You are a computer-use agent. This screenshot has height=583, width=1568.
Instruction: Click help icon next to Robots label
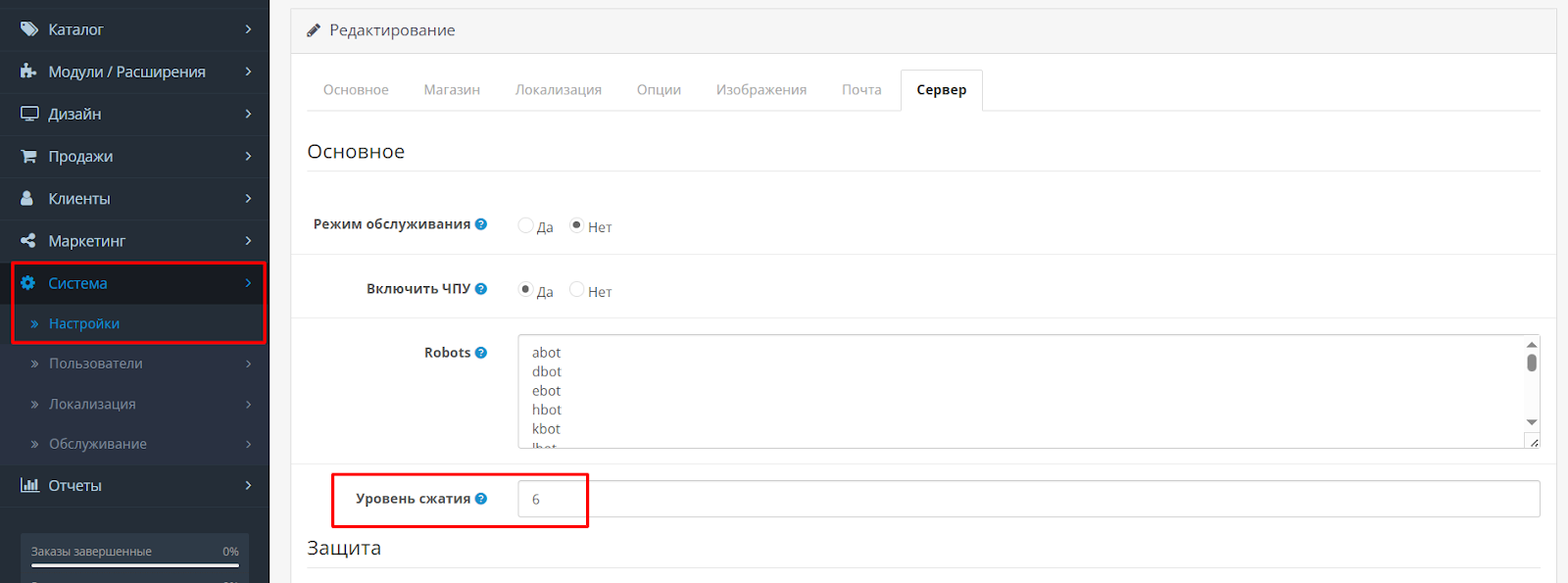pyautogui.click(x=481, y=353)
